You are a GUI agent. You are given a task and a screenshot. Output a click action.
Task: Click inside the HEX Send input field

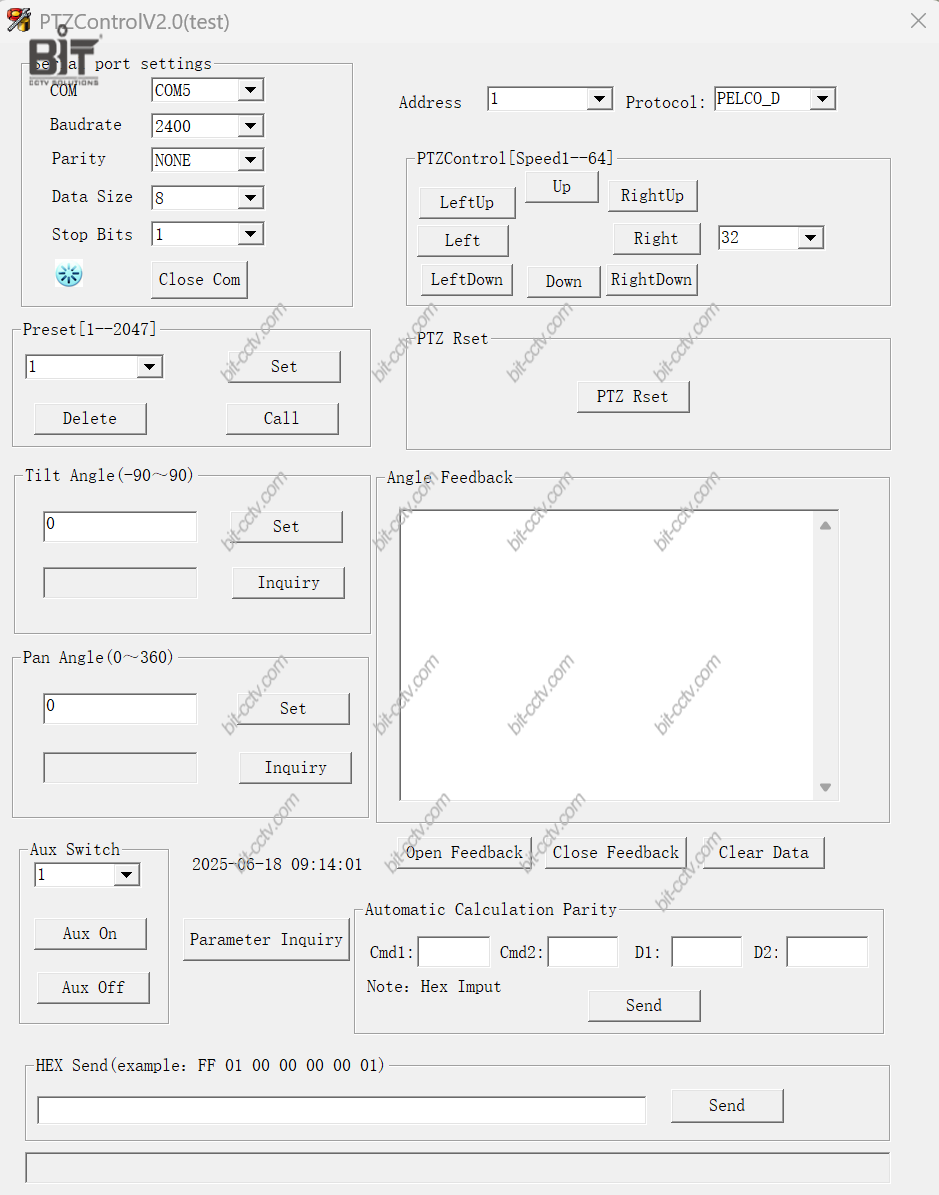tap(341, 1109)
